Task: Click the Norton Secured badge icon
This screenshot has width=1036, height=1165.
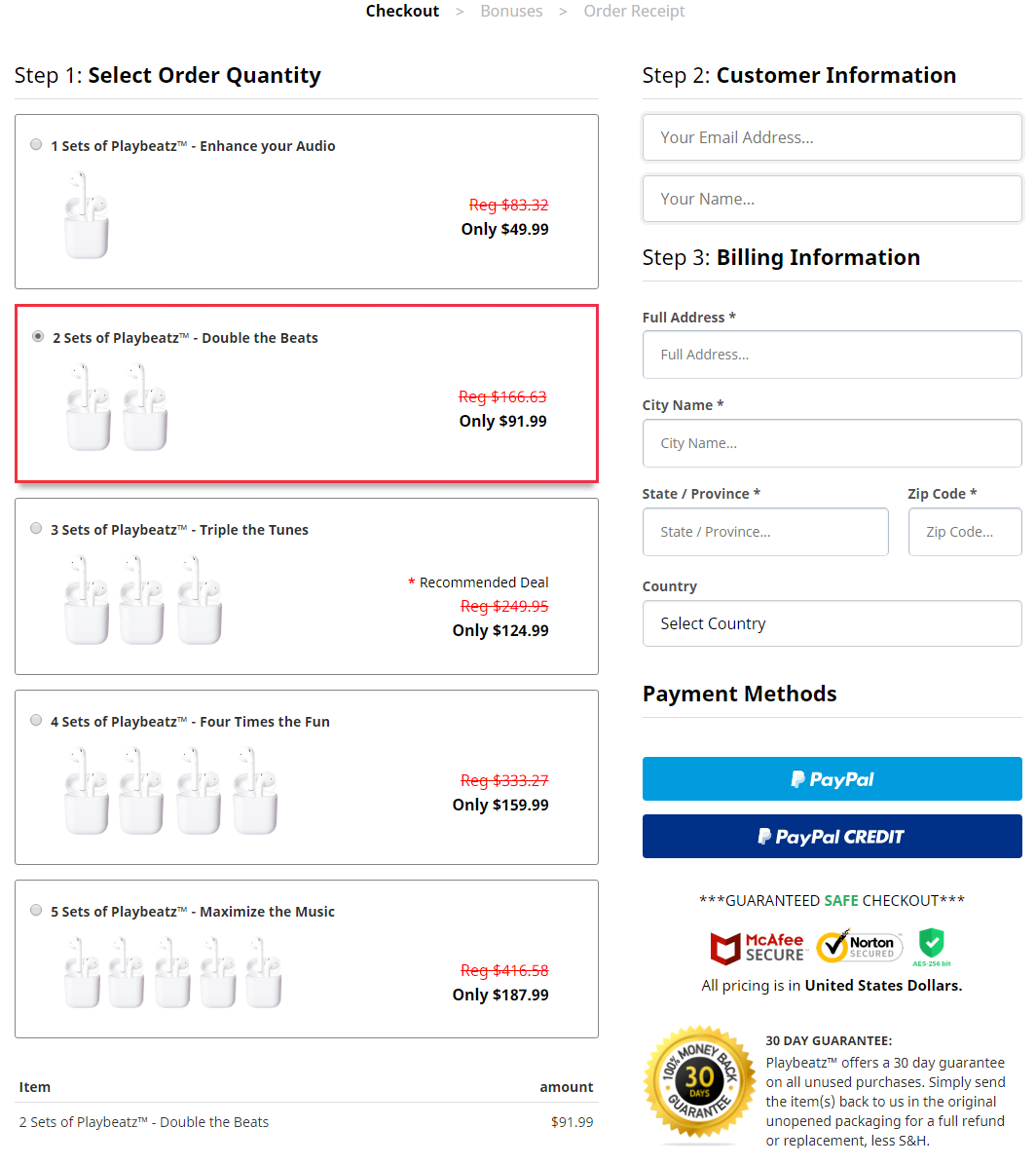Action: (x=859, y=947)
